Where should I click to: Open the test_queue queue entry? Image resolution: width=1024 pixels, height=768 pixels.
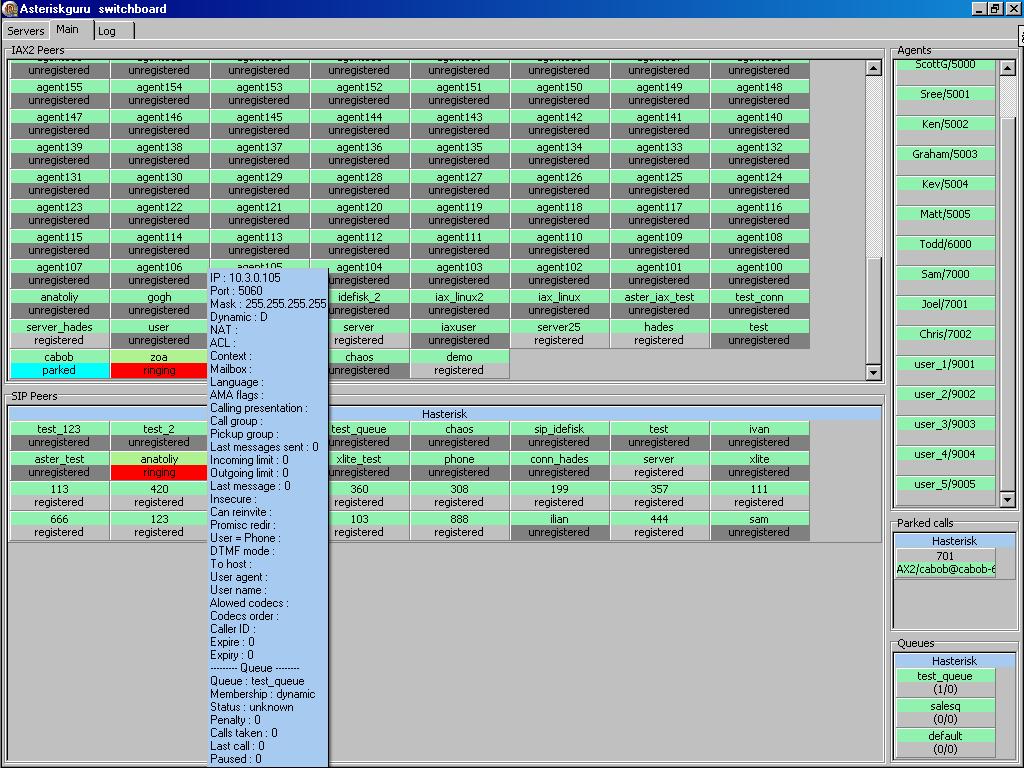click(x=945, y=683)
